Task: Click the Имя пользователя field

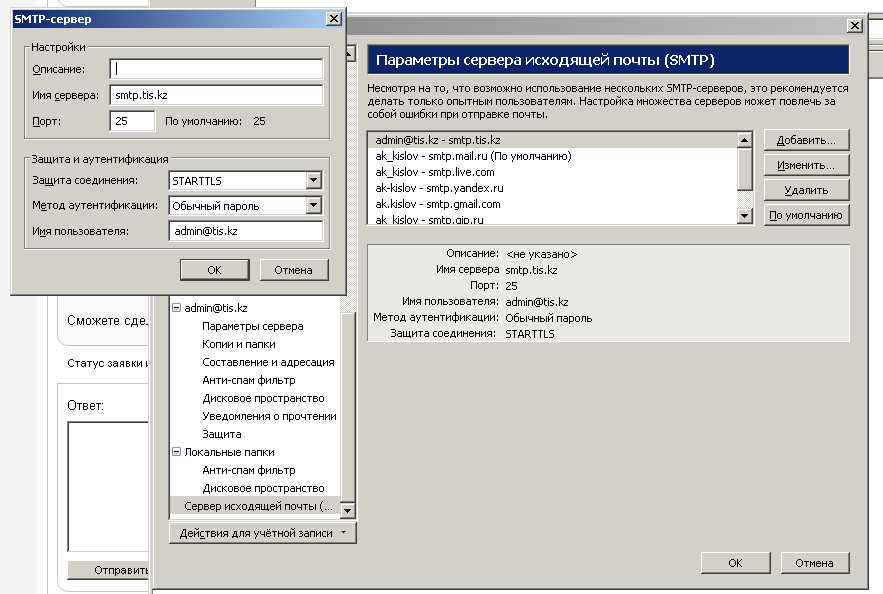Action: [x=245, y=232]
